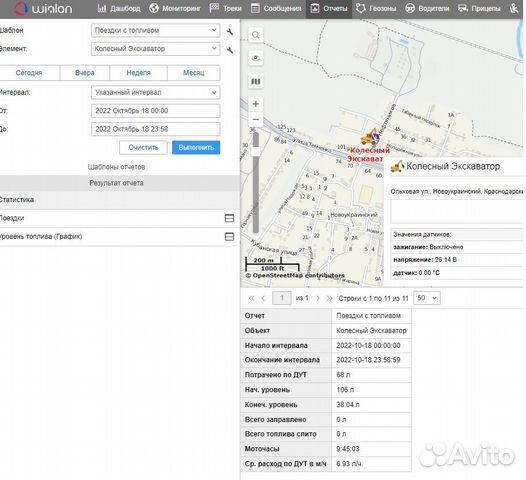Image resolution: width=526 pixels, height=480 pixels.
Task: Click the Мониторинг globe icon
Action: [x=154, y=8]
